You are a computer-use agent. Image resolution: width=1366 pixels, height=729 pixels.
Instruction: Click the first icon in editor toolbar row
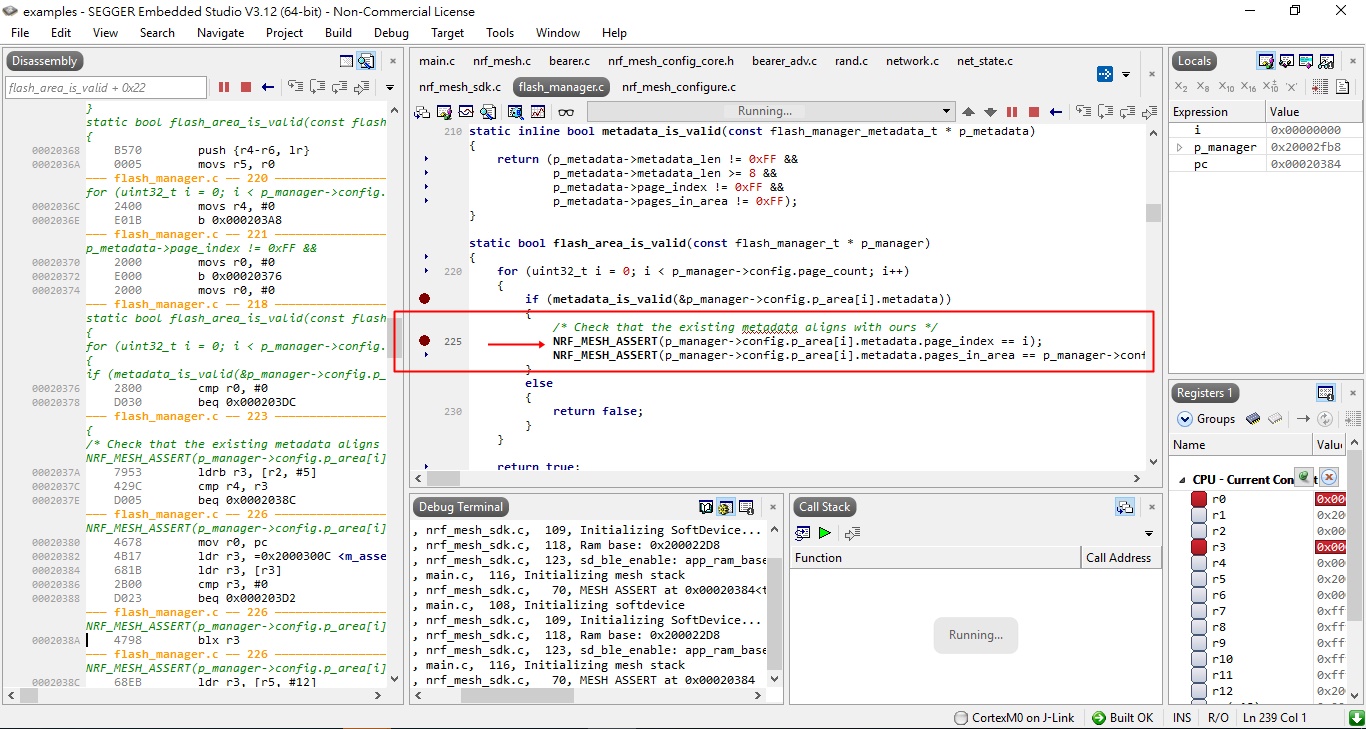(x=422, y=111)
